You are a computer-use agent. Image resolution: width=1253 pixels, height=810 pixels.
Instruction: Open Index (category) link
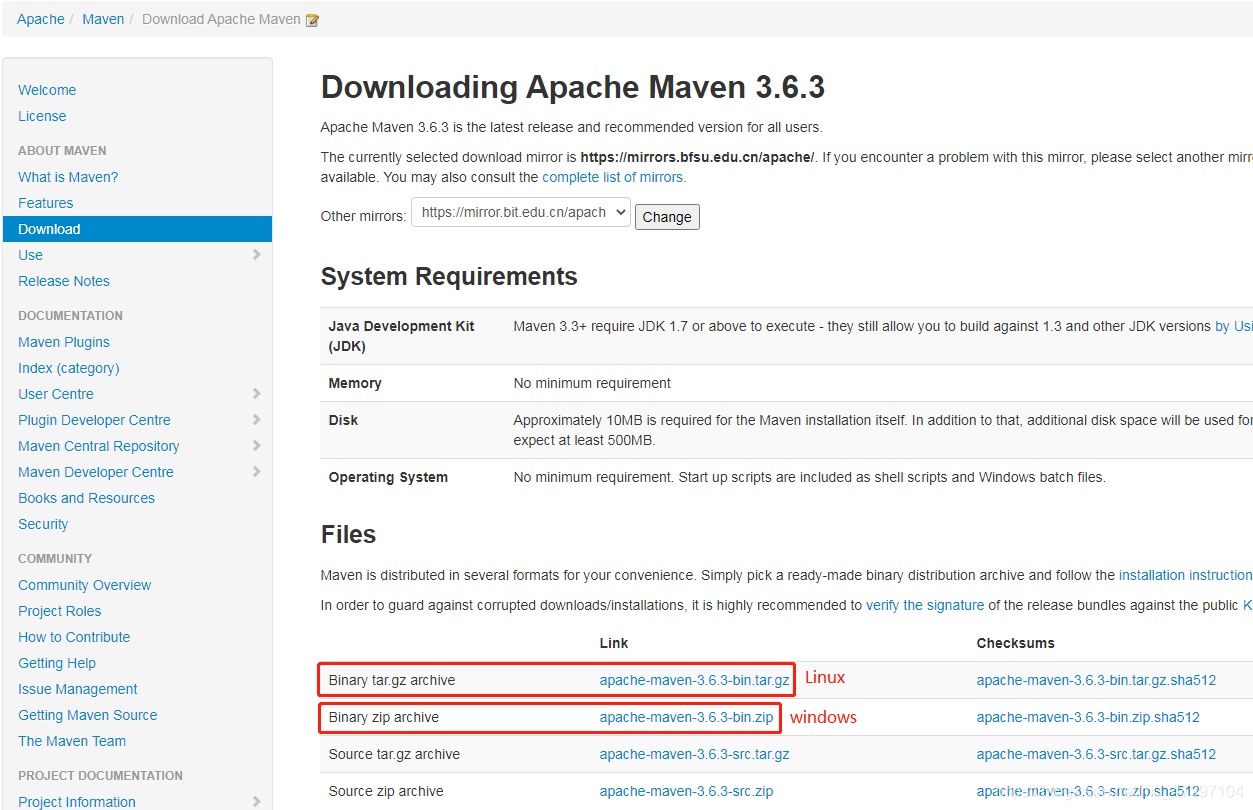click(x=69, y=368)
